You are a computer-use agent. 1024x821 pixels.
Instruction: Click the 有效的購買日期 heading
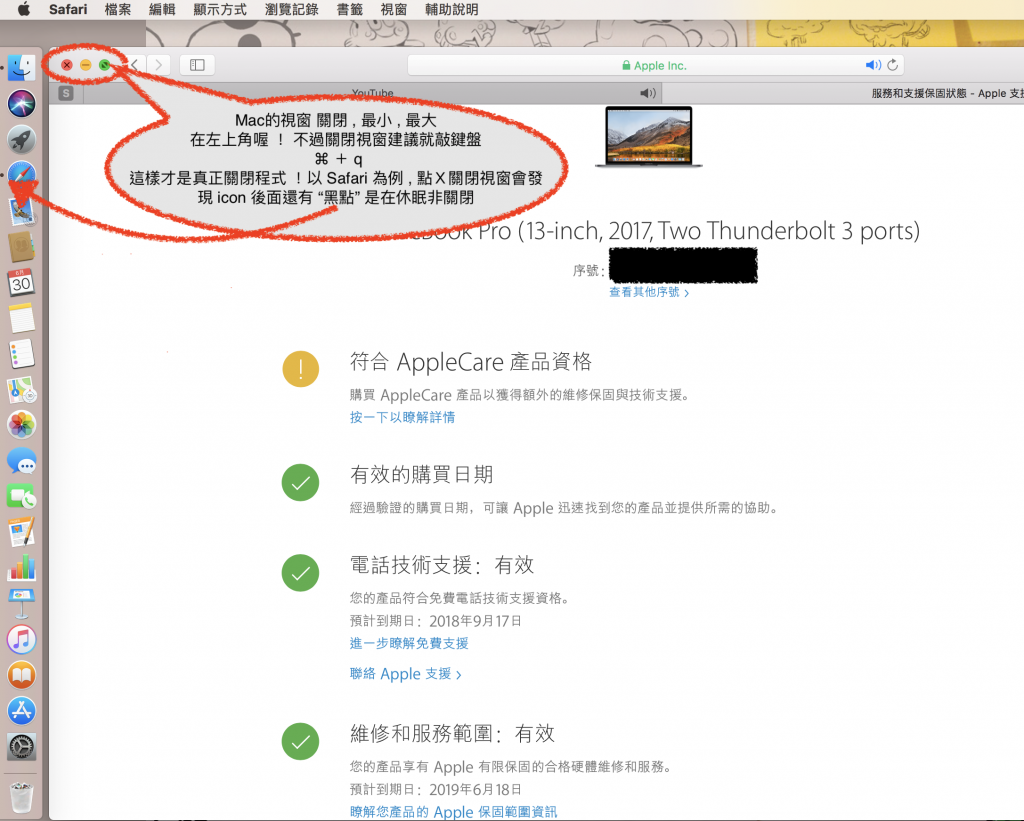click(x=421, y=475)
